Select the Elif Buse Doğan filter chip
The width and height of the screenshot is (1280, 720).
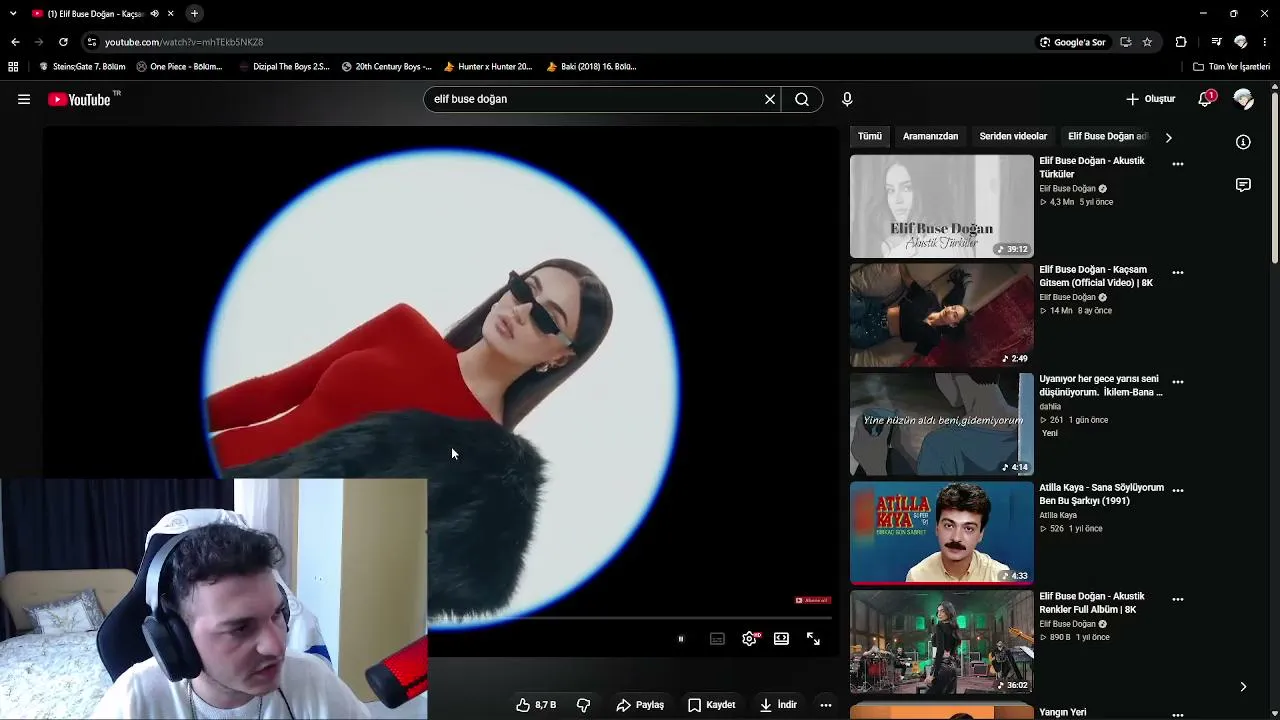[1105, 136]
